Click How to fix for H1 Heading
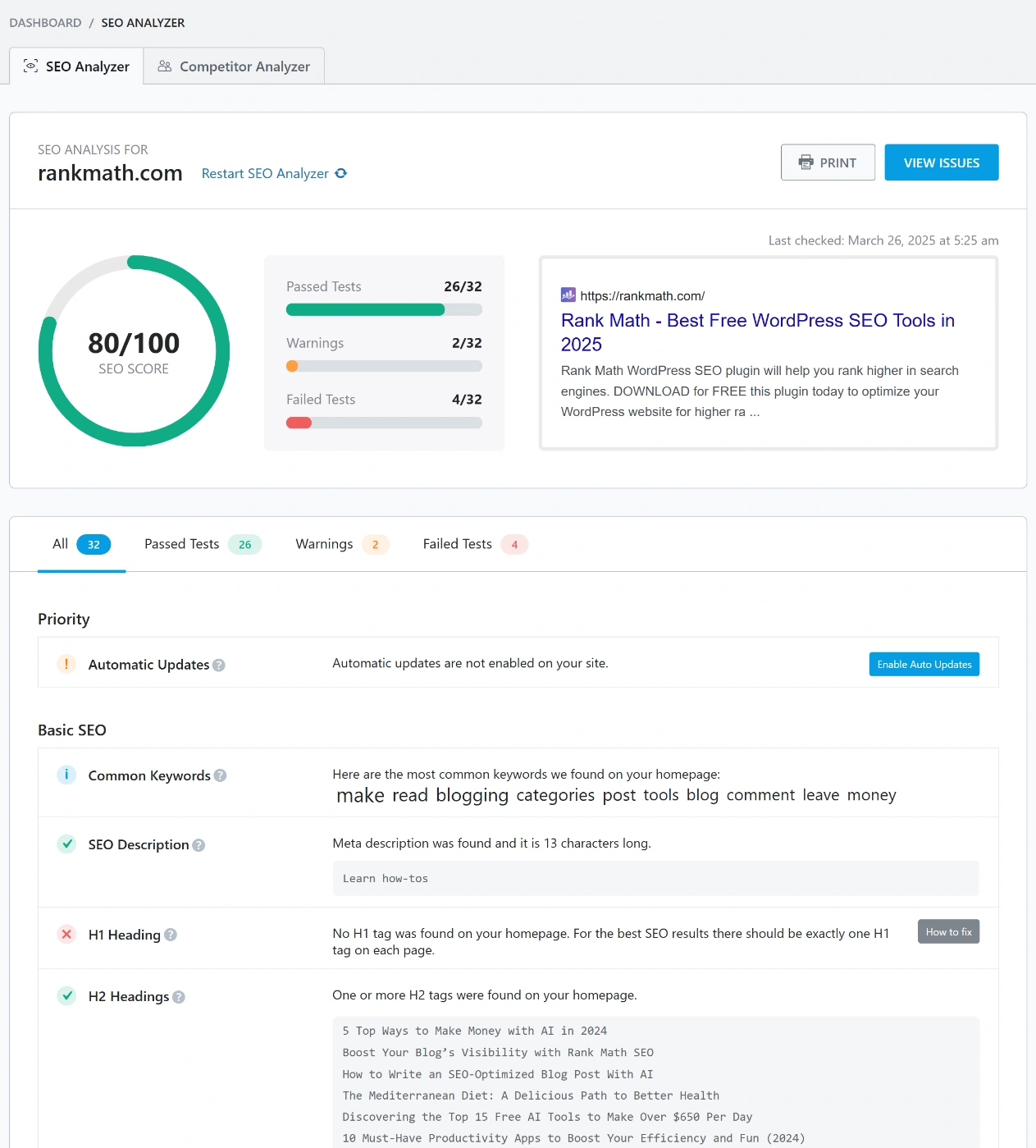 tap(948, 932)
